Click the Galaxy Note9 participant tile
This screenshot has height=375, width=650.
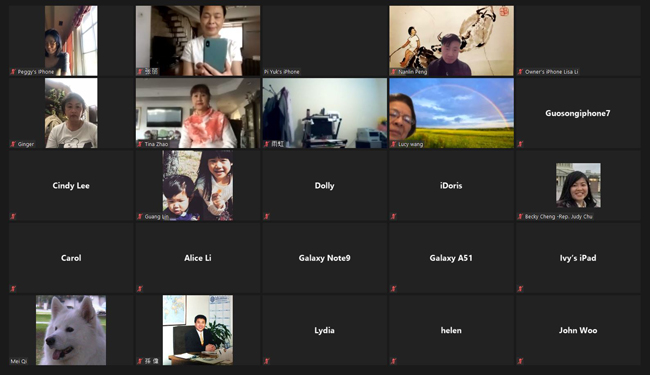(x=324, y=258)
